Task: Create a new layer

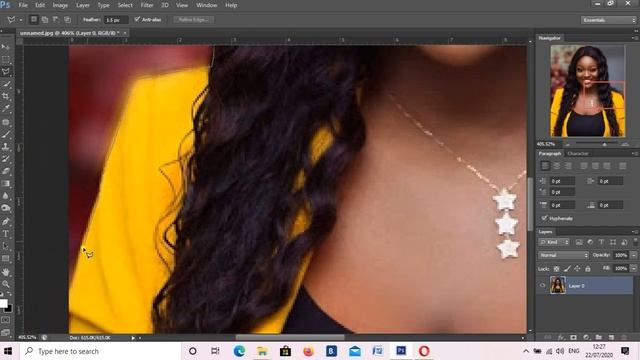Action: click(611, 337)
